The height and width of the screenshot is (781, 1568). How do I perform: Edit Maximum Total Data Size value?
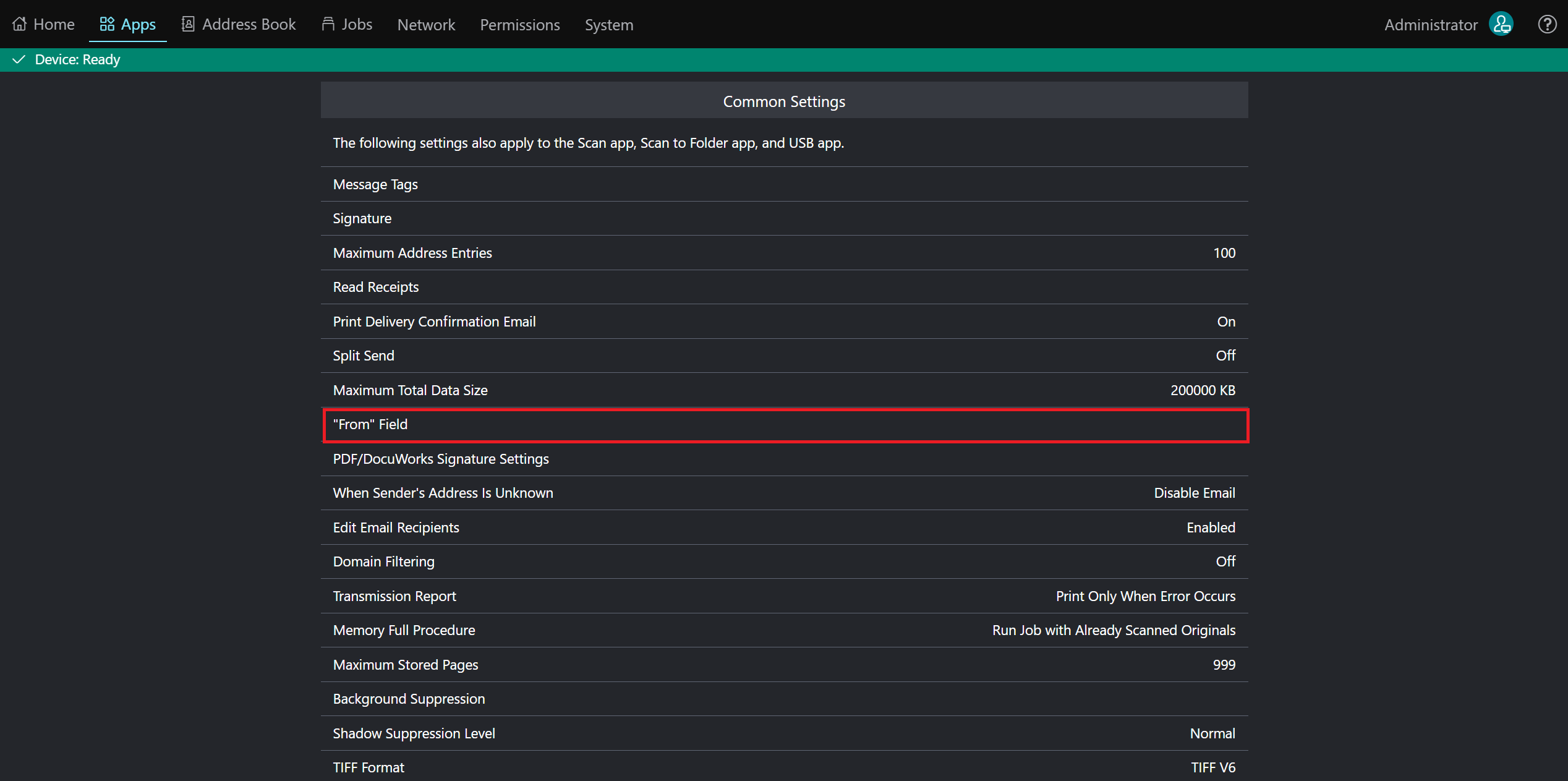[784, 390]
